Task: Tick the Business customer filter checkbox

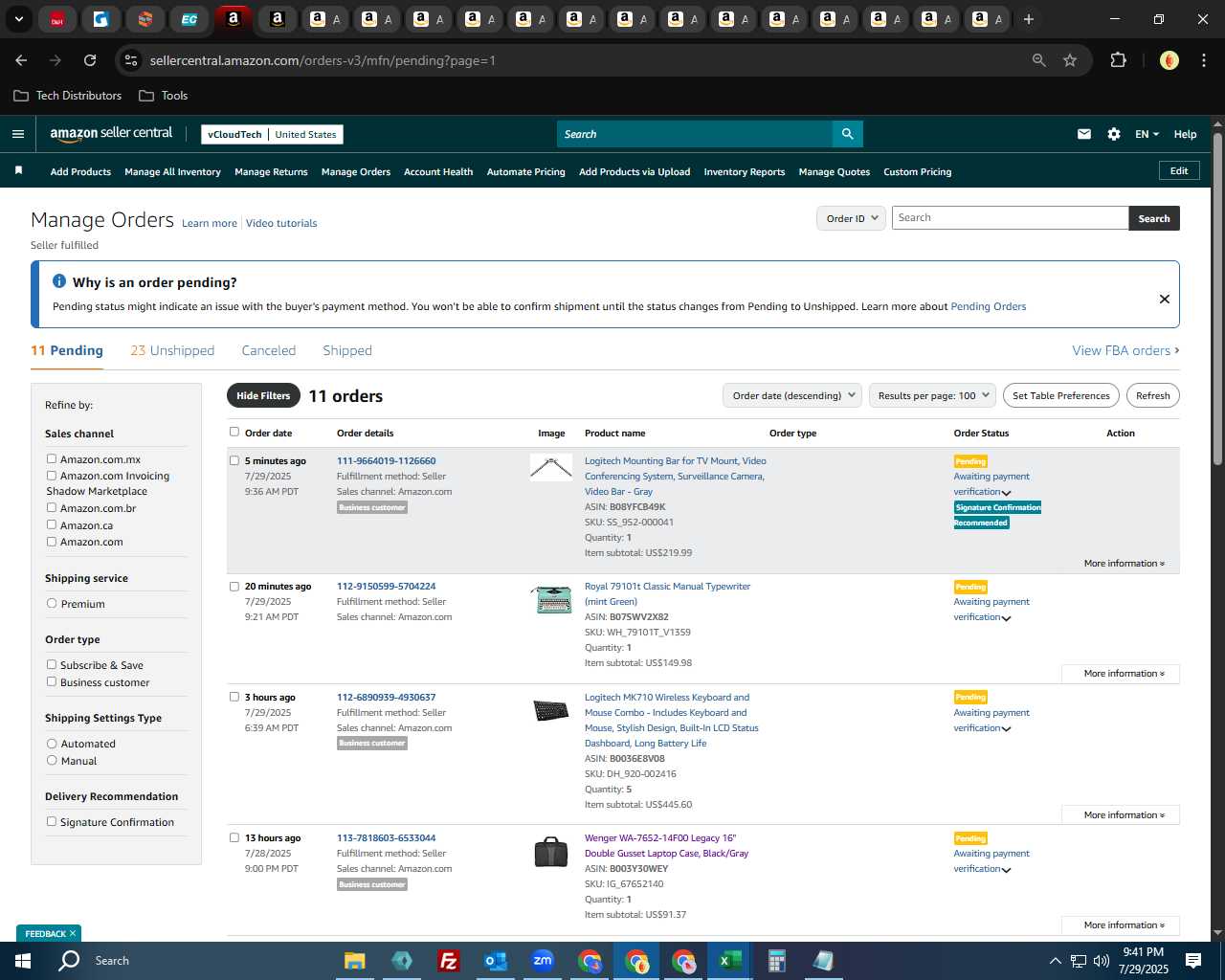Action: tap(52, 681)
